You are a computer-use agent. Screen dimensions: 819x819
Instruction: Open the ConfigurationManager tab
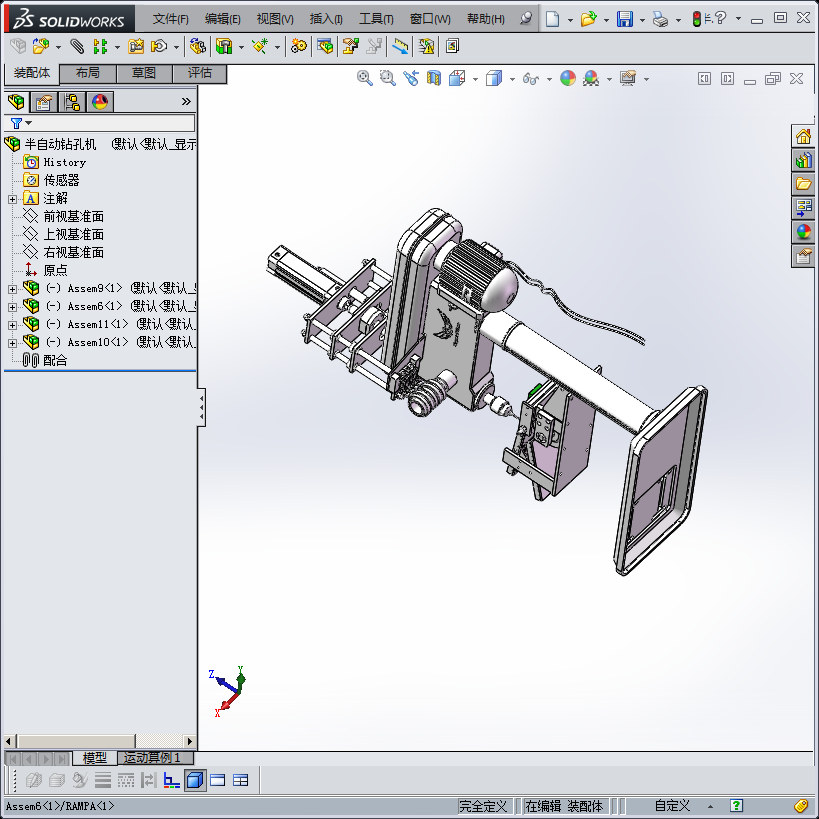(72, 102)
